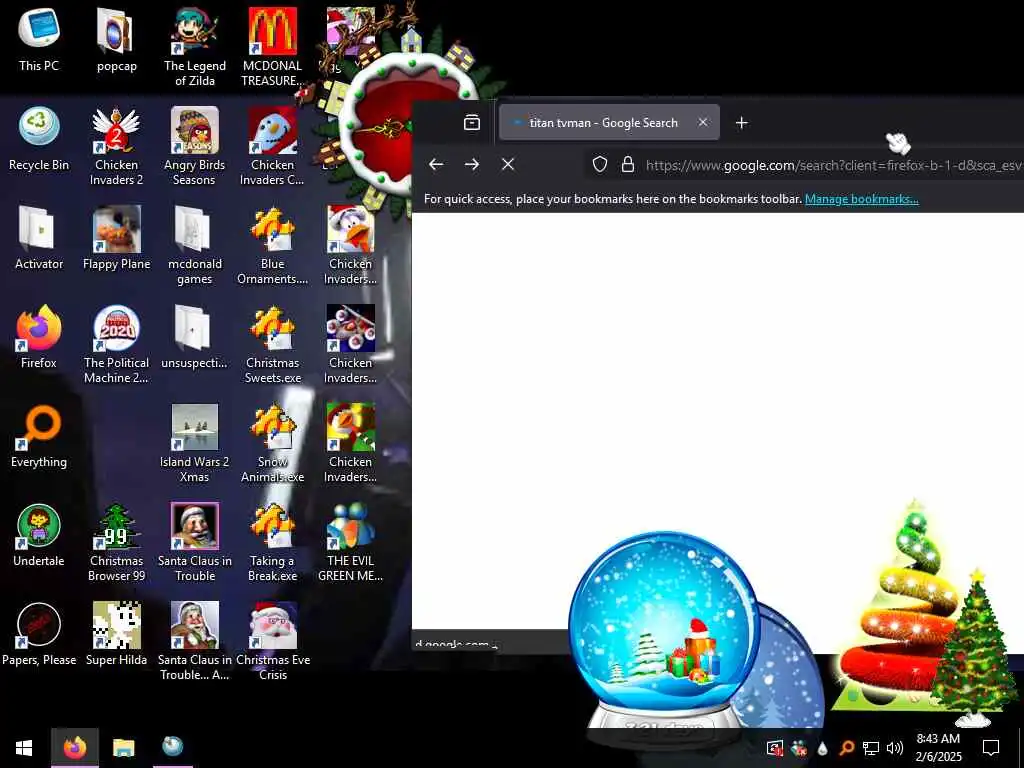The height and width of the screenshot is (768, 1024).
Task: Open Blue Ornaments file icon
Action: click(272, 246)
